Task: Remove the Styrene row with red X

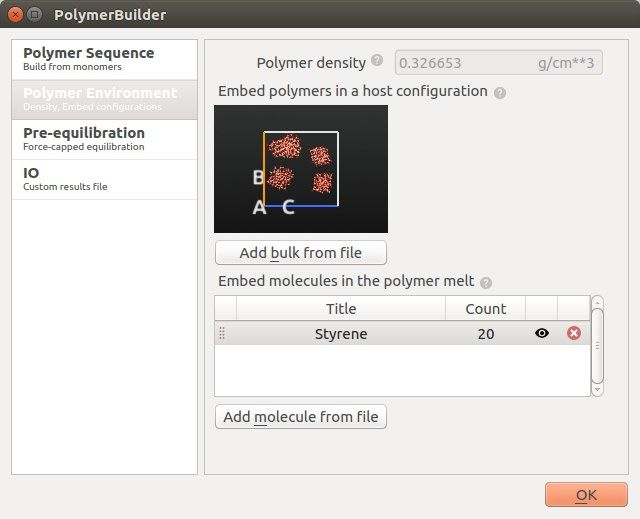Action: pyautogui.click(x=574, y=333)
